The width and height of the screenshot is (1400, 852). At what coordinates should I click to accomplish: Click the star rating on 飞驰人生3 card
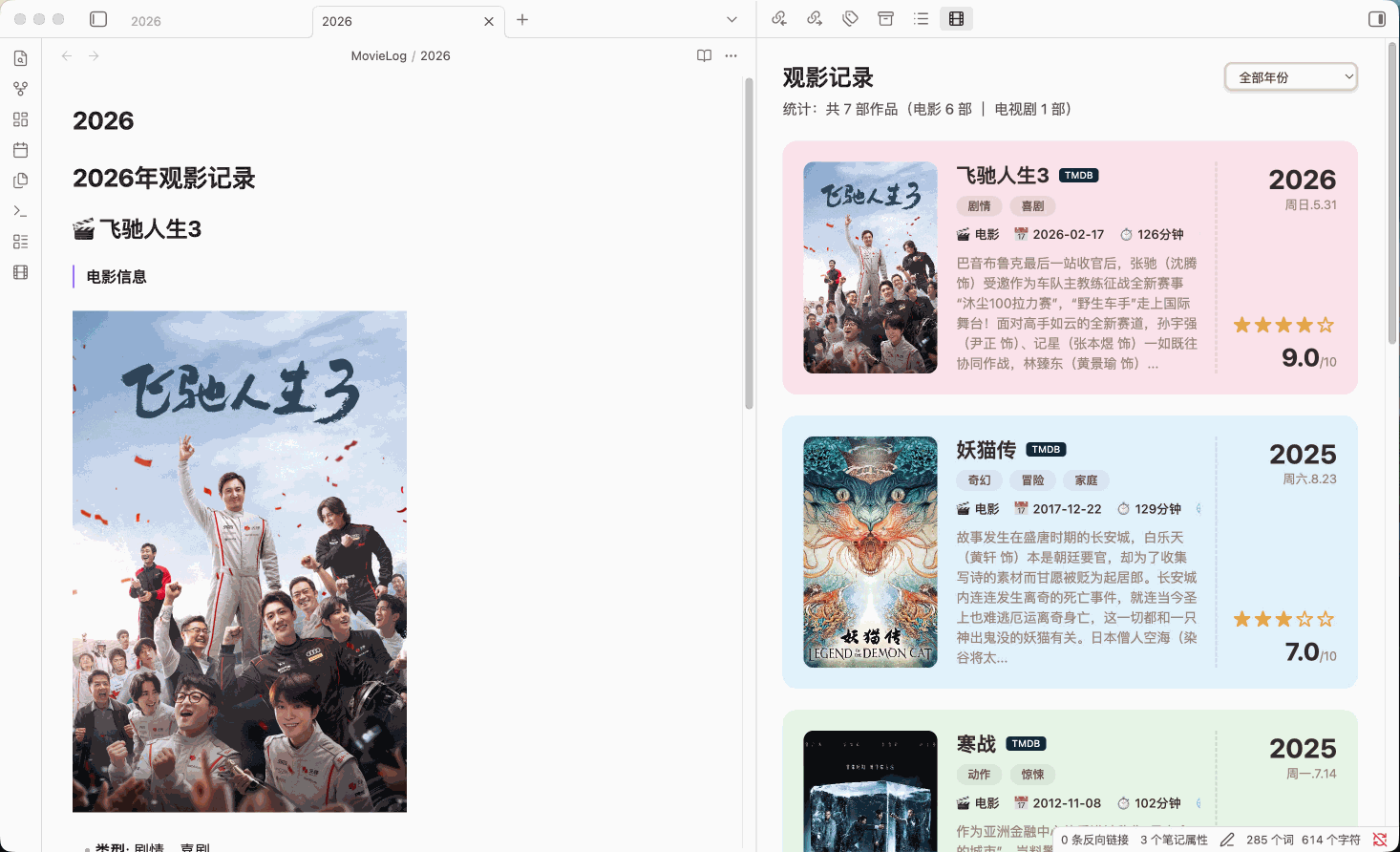point(1283,326)
